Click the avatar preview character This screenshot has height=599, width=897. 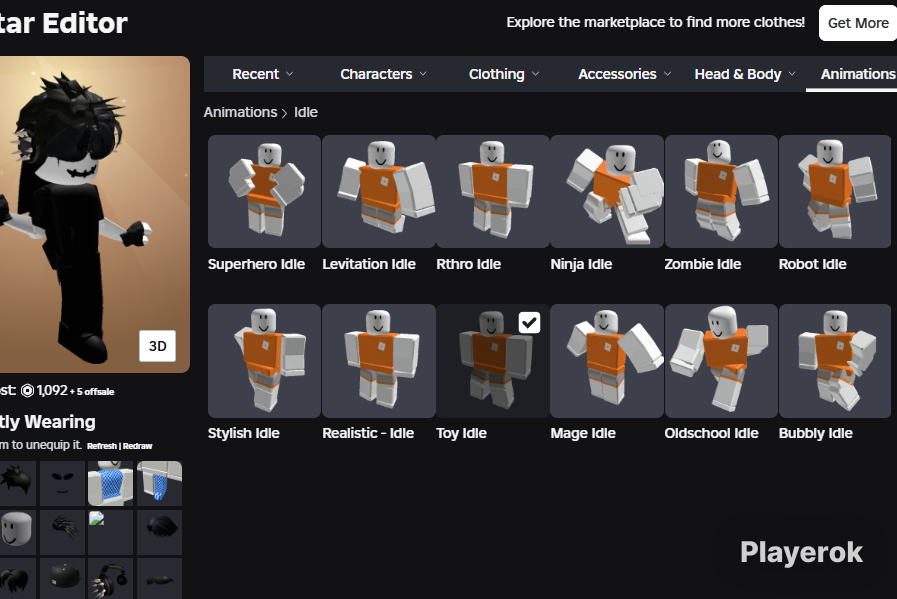click(x=72, y=217)
